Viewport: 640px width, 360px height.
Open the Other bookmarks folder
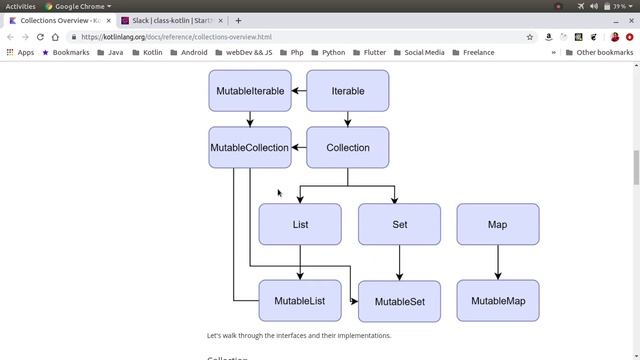[600, 52]
